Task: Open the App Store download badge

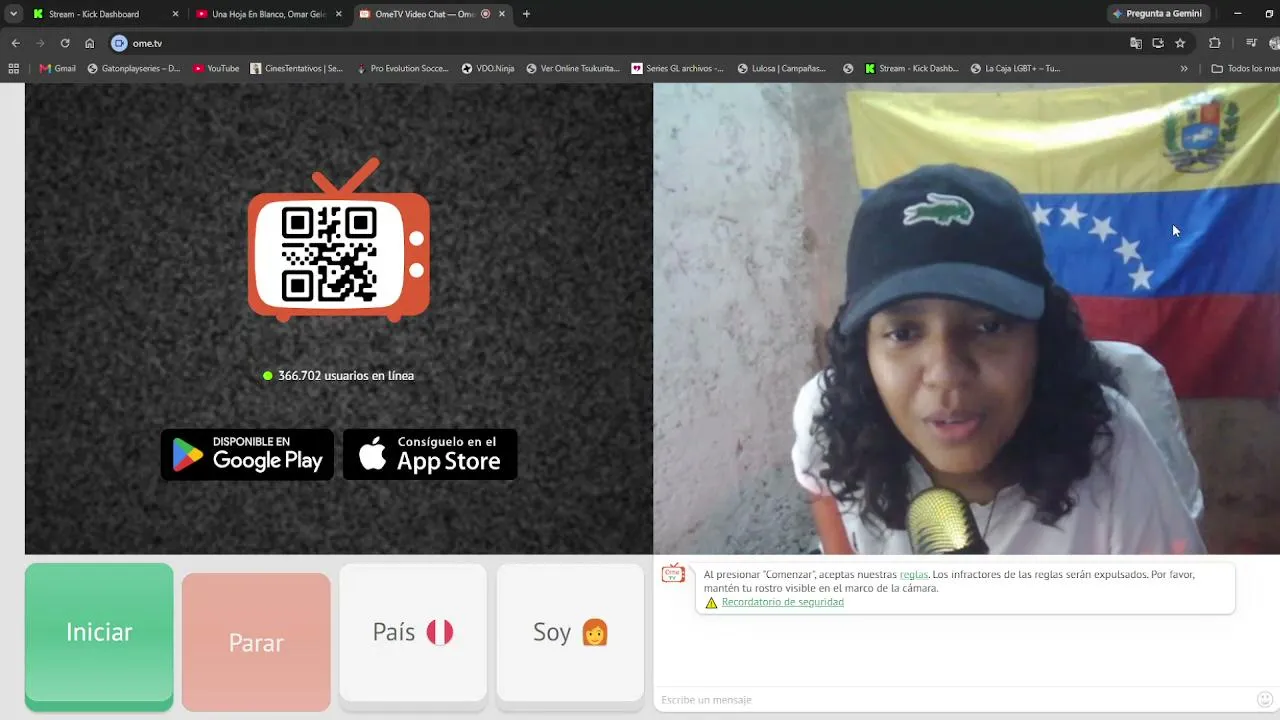Action: tap(430, 455)
